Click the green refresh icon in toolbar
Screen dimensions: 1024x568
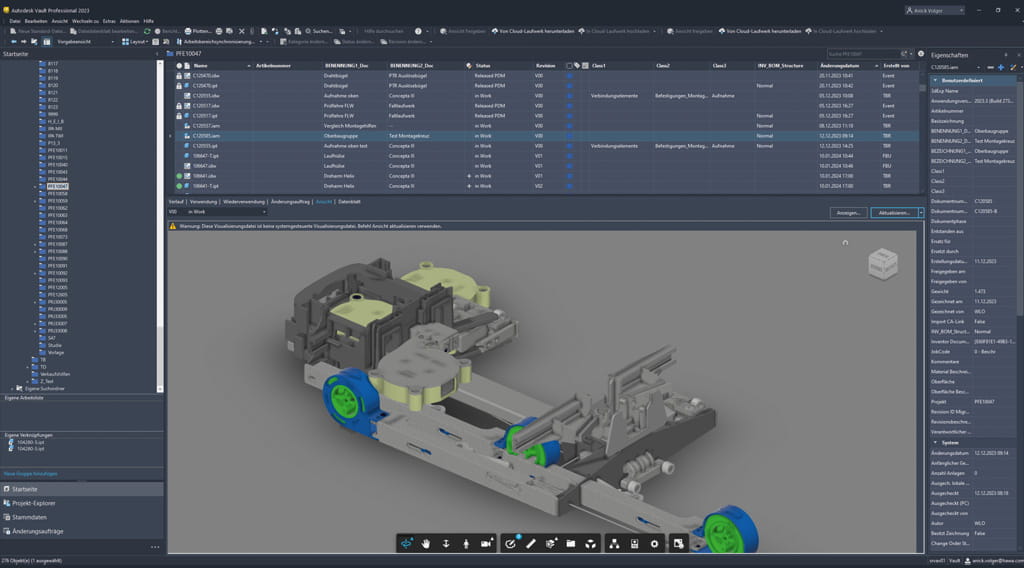pos(148,31)
